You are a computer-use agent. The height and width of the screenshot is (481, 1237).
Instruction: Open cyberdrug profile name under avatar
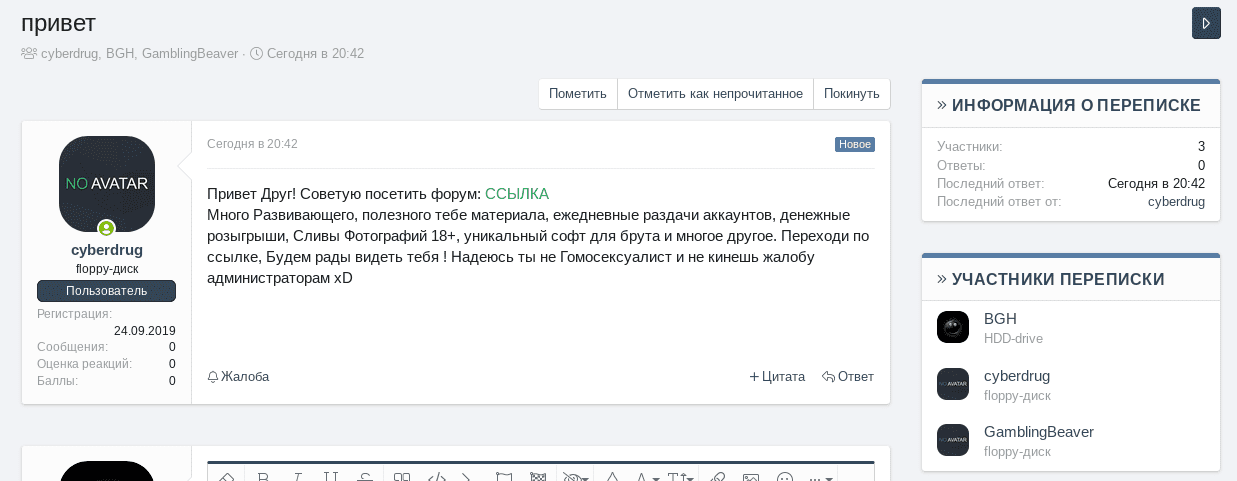(x=107, y=250)
